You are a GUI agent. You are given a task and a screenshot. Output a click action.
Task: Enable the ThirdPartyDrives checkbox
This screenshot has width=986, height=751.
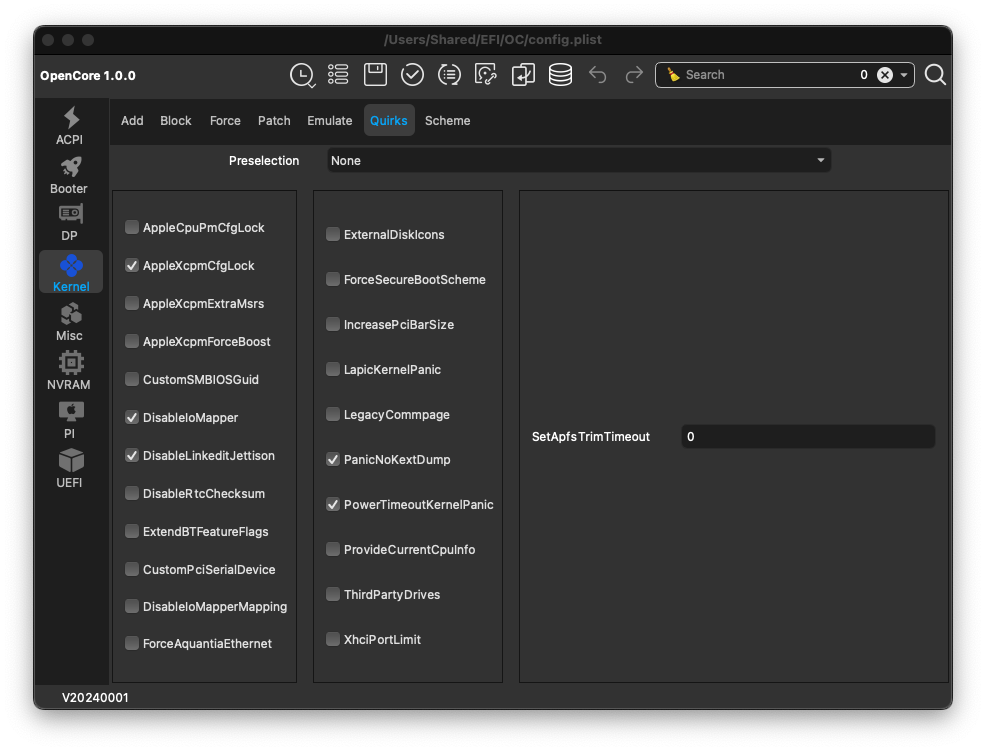pyautogui.click(x=333, y=594)
